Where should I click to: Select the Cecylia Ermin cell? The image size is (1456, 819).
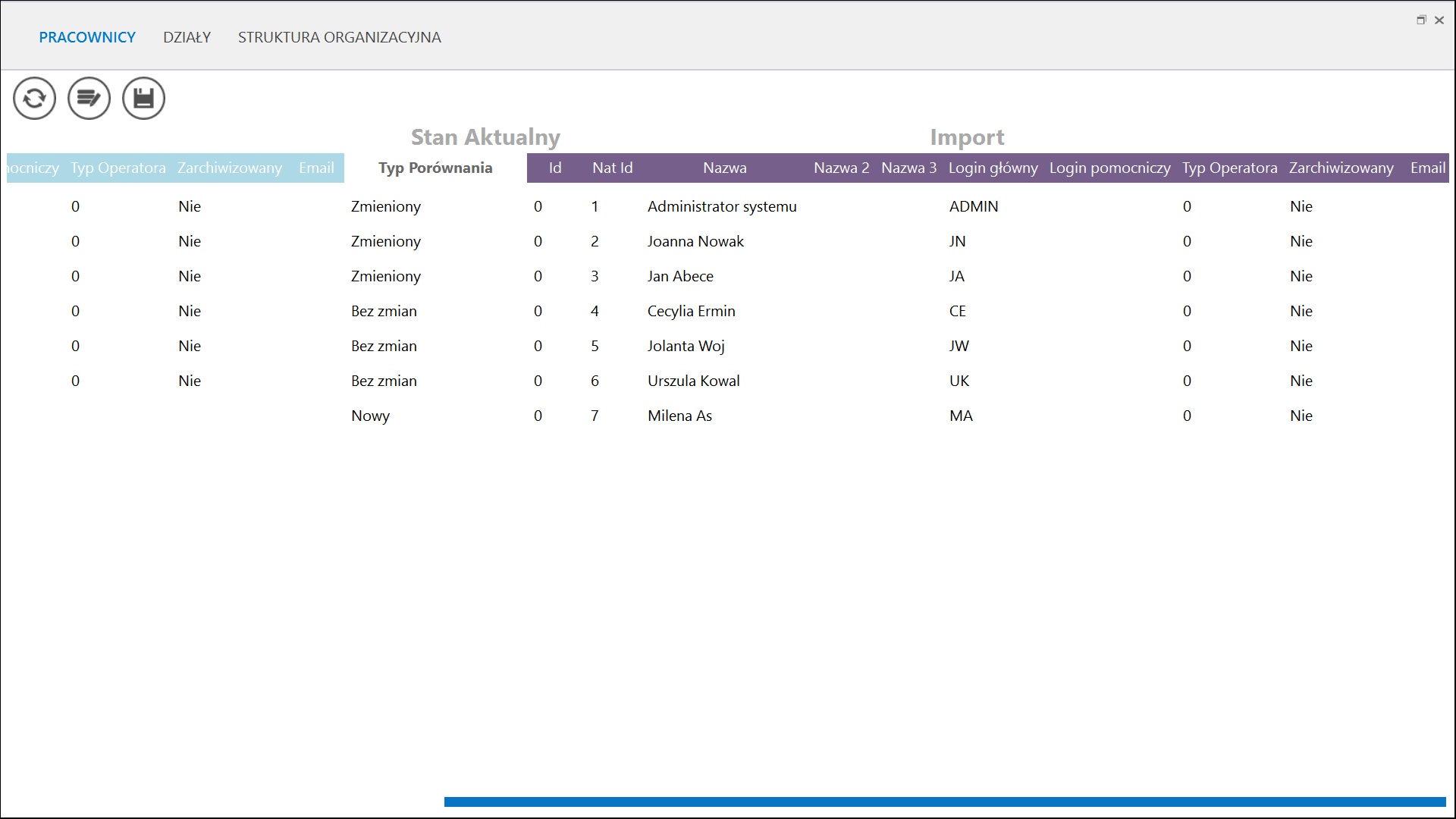point(691,311)
